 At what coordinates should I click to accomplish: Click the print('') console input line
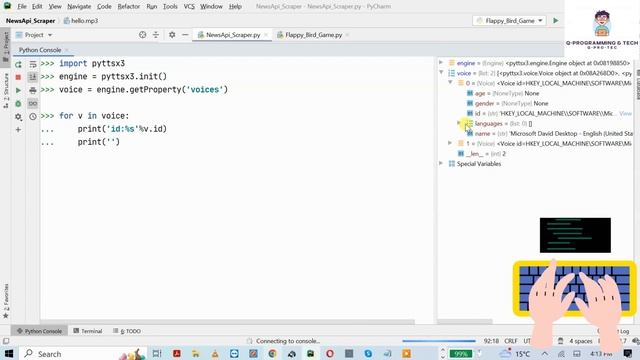[99, 142]
